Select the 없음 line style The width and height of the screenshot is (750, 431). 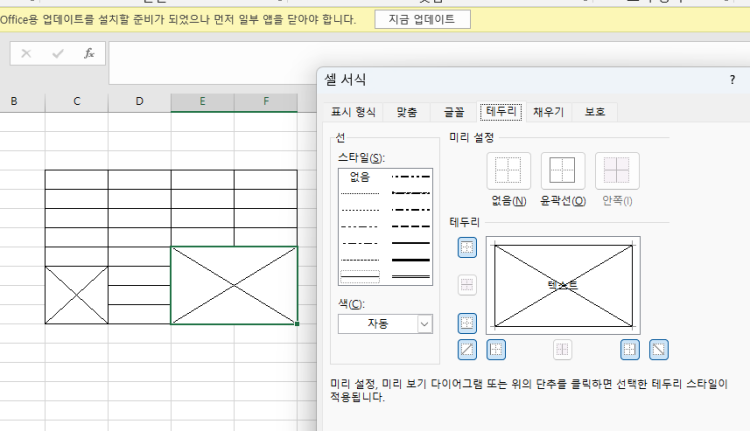360,177
